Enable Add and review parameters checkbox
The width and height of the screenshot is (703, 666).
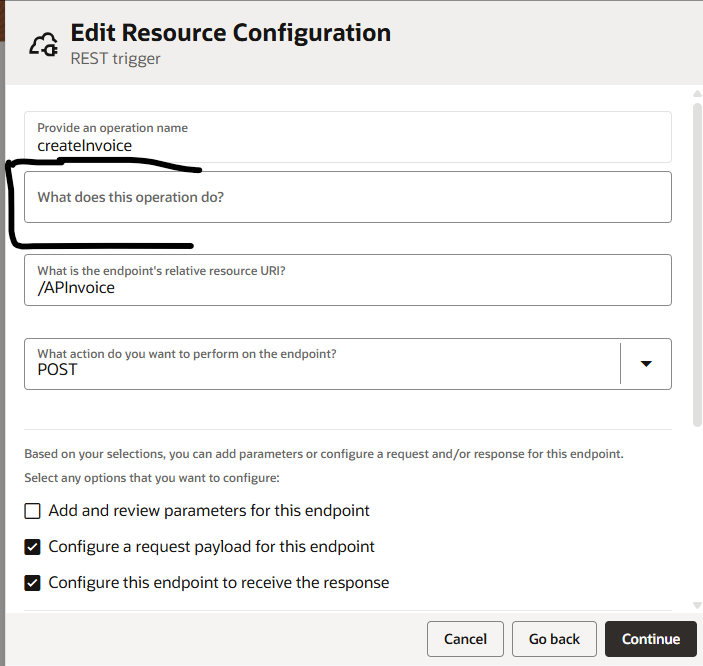coord(32,511)
